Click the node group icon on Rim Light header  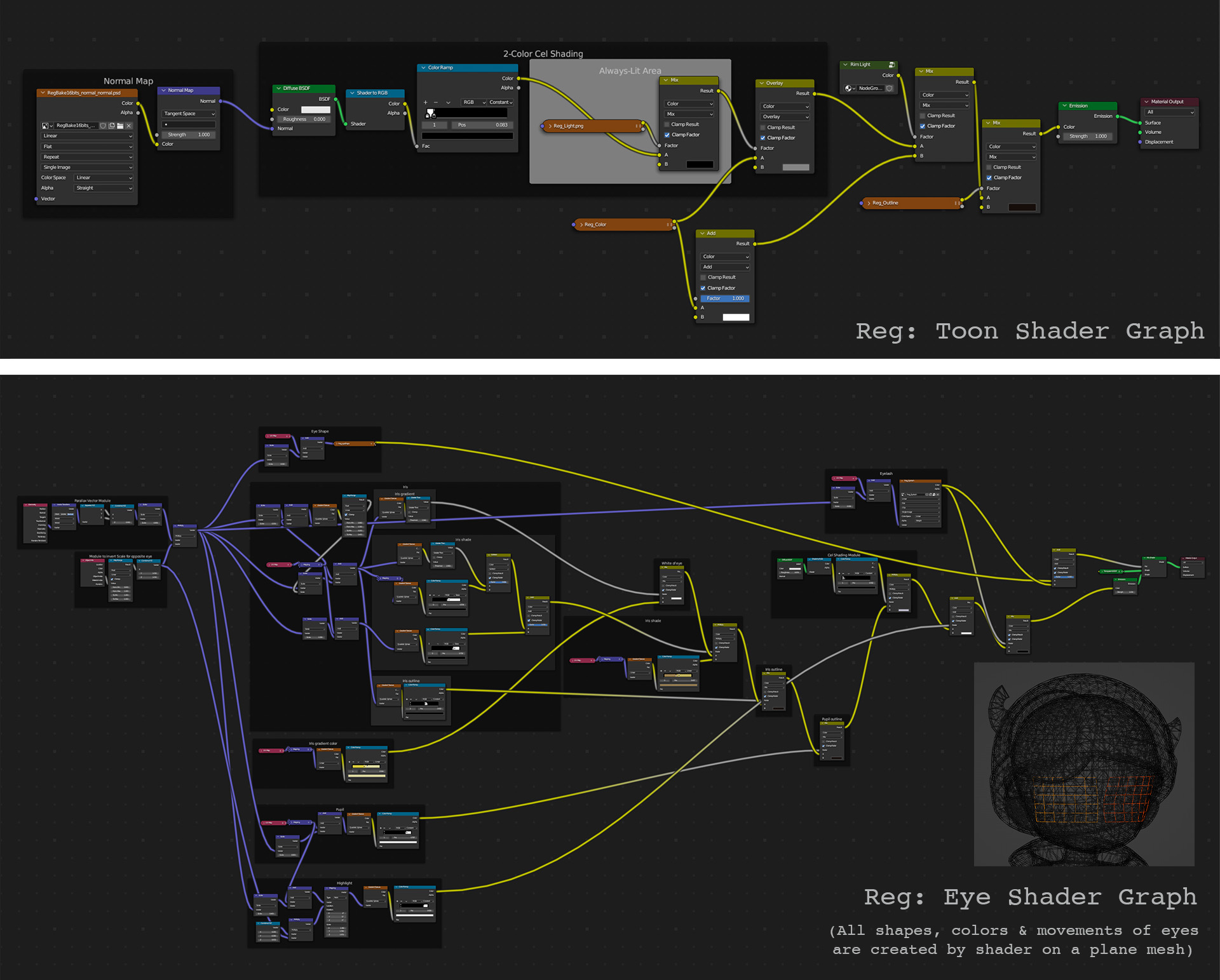point(891,65)
